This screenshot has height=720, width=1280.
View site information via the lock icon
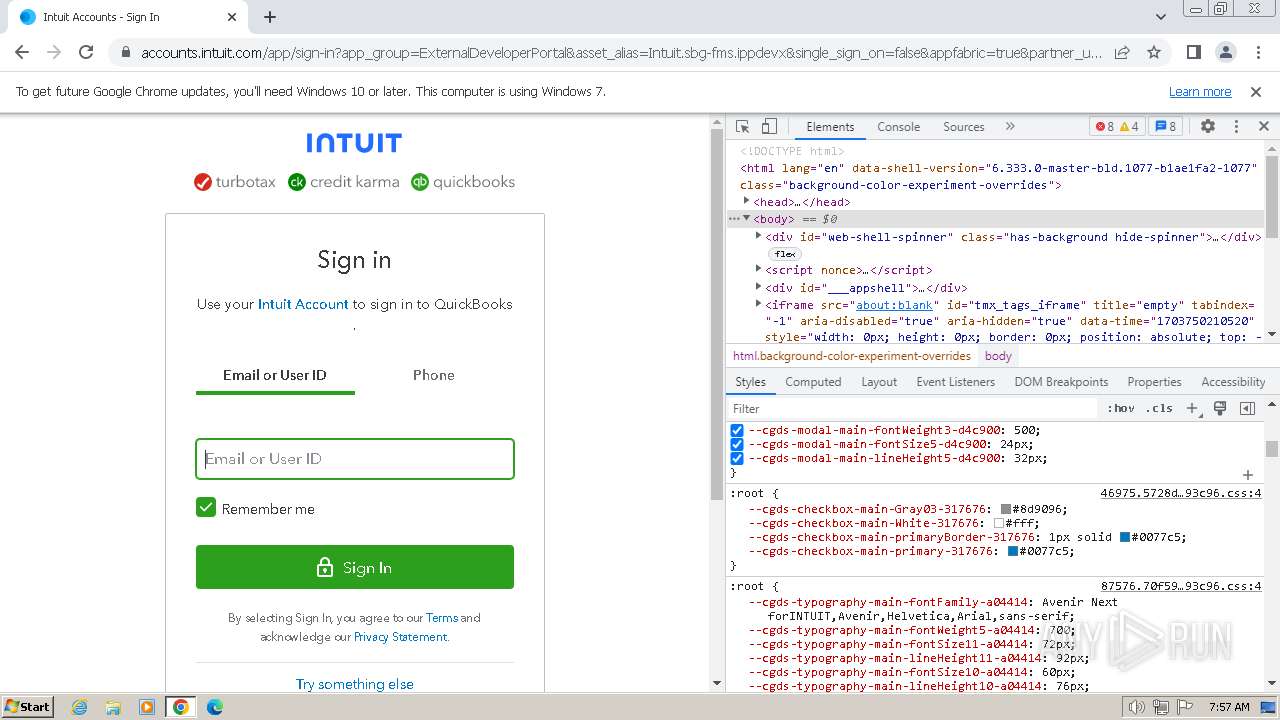point(125,52)
